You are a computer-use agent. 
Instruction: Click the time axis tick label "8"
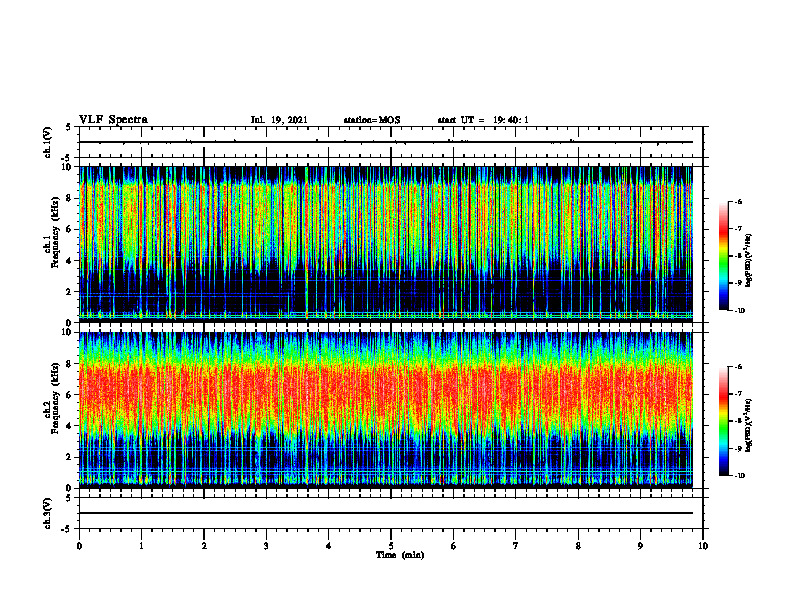[578, 546]
